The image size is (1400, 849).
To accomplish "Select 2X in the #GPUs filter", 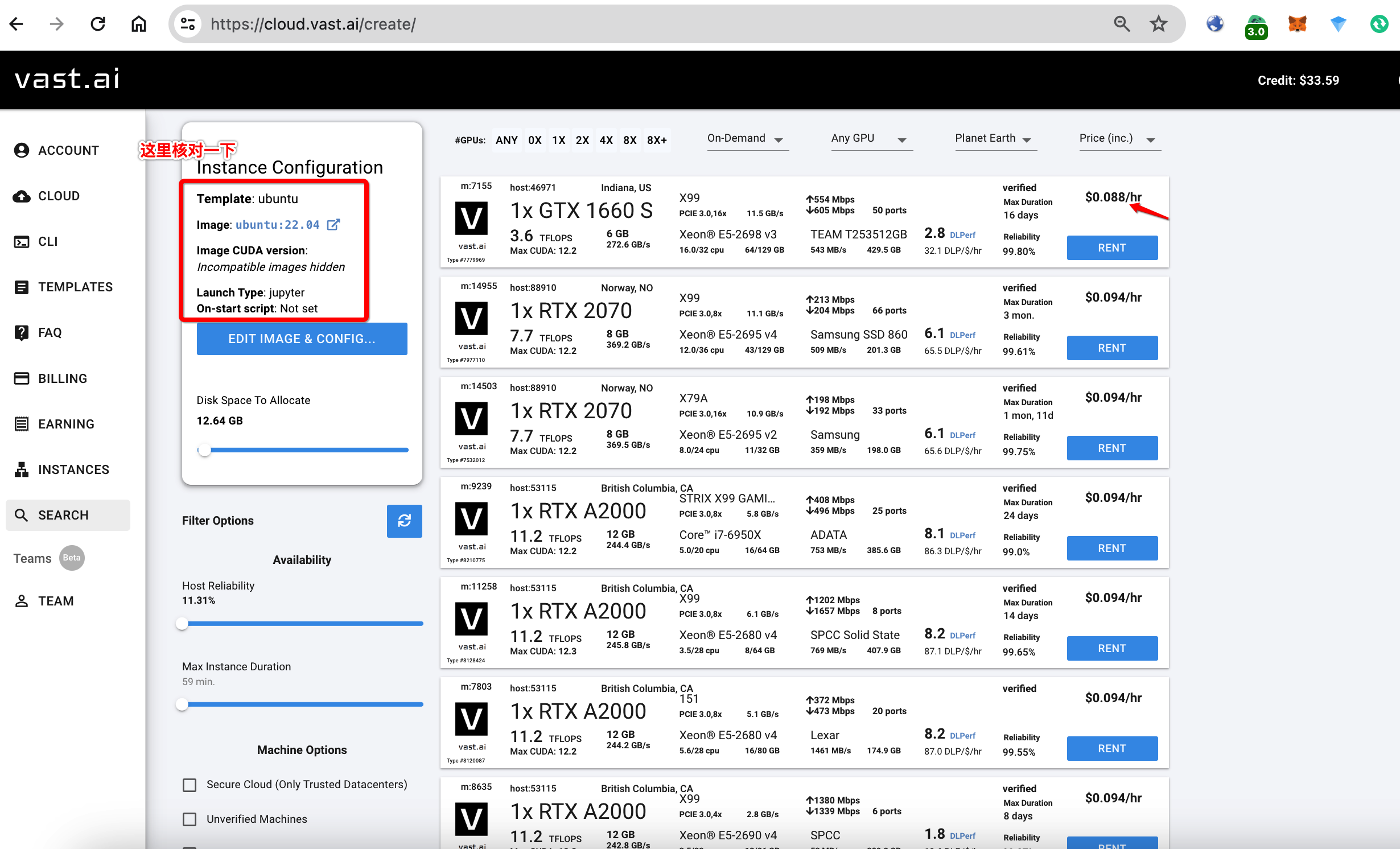I will point(582,140).
